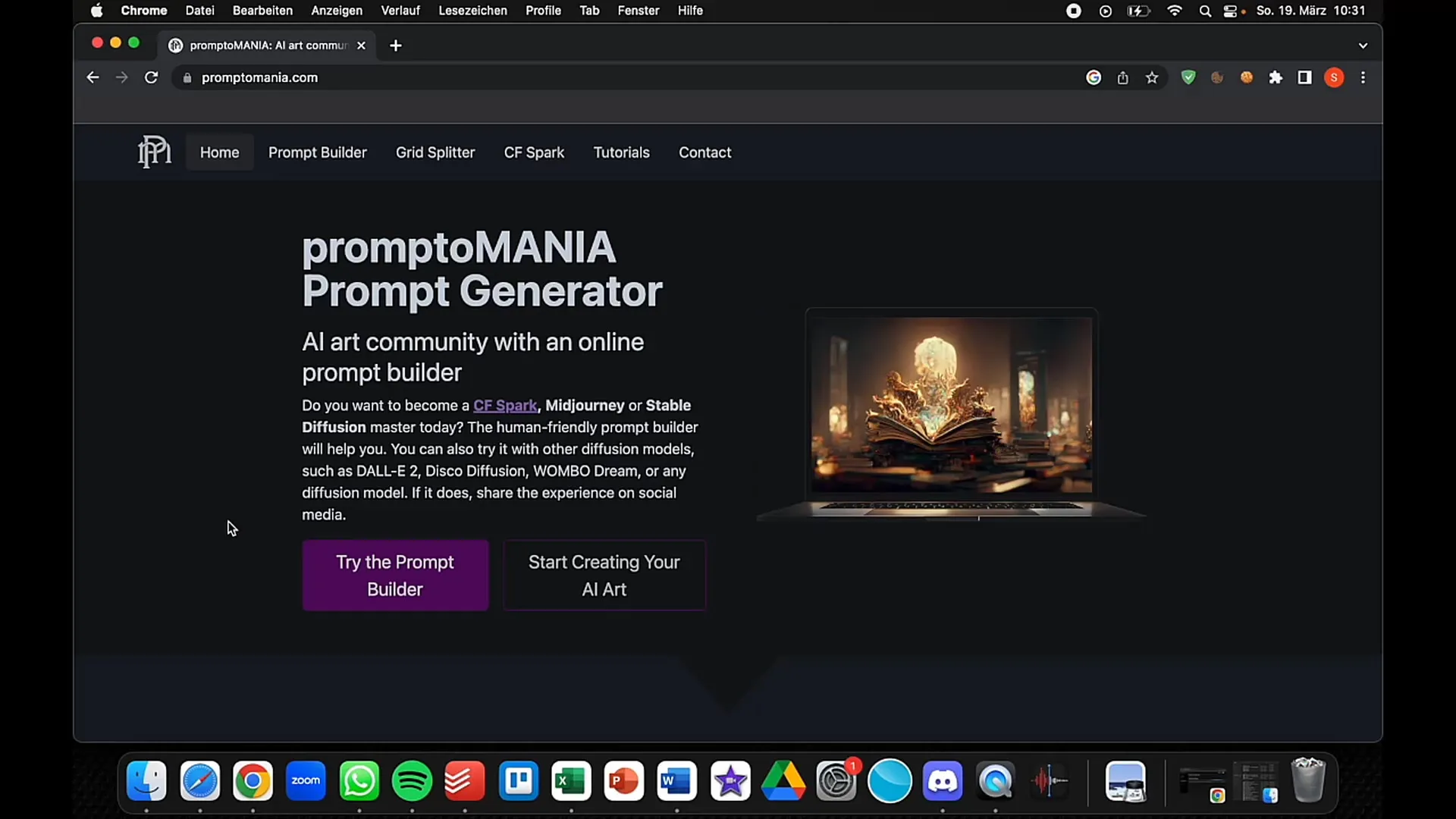Launch Spotify from the Dock

412,780
